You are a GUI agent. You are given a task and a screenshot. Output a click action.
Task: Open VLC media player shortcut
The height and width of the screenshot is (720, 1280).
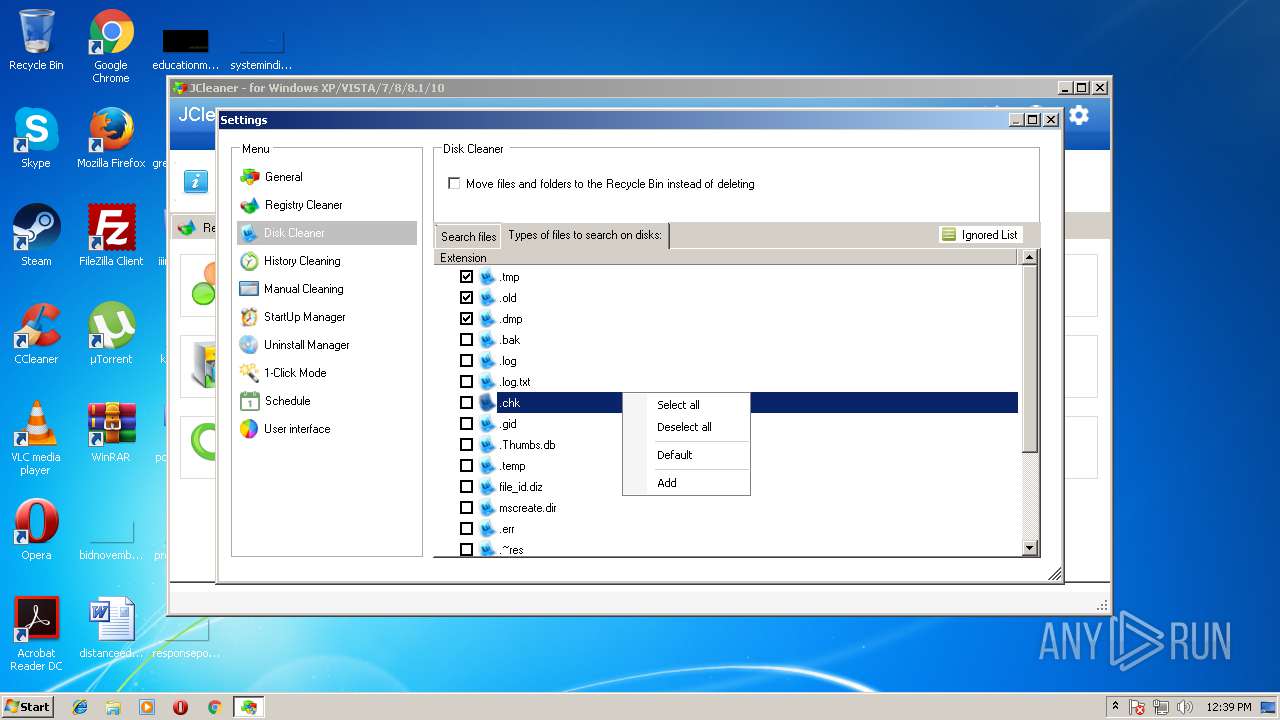pyautogui.click(x=36, y=438)
